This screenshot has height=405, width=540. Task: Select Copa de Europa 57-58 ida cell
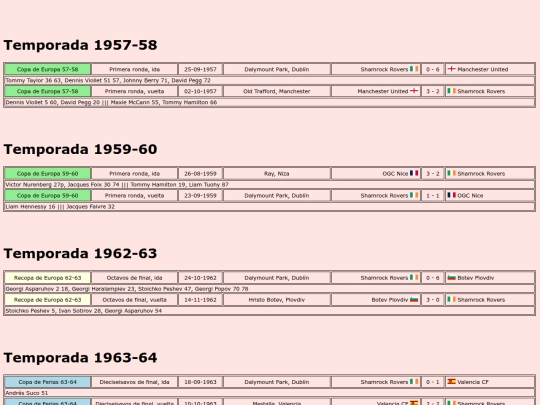(48, 69)
